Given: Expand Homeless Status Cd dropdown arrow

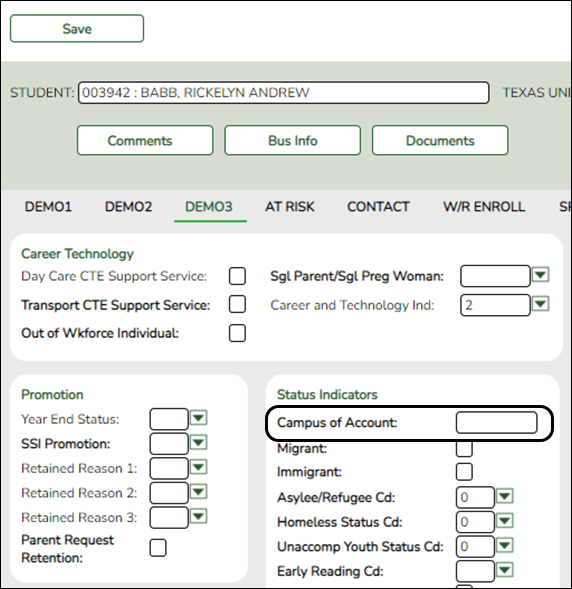Looking at the screenshot, I should pos(504,521).
